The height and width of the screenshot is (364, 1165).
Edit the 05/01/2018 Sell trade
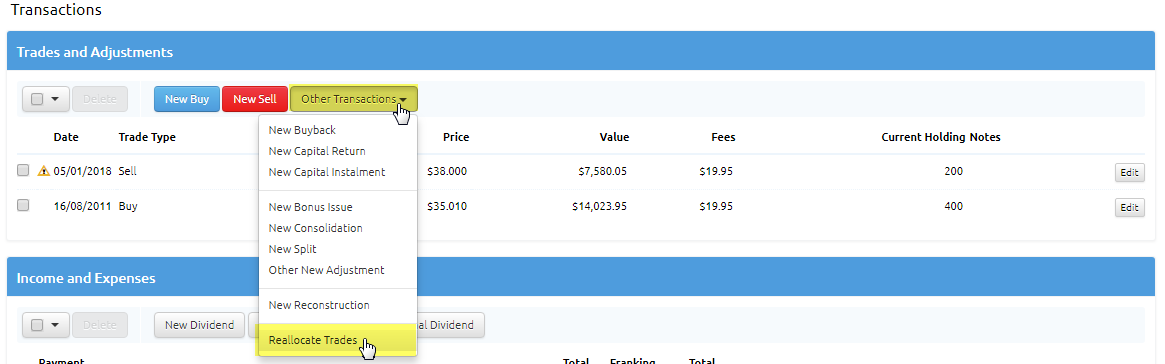1129,172
